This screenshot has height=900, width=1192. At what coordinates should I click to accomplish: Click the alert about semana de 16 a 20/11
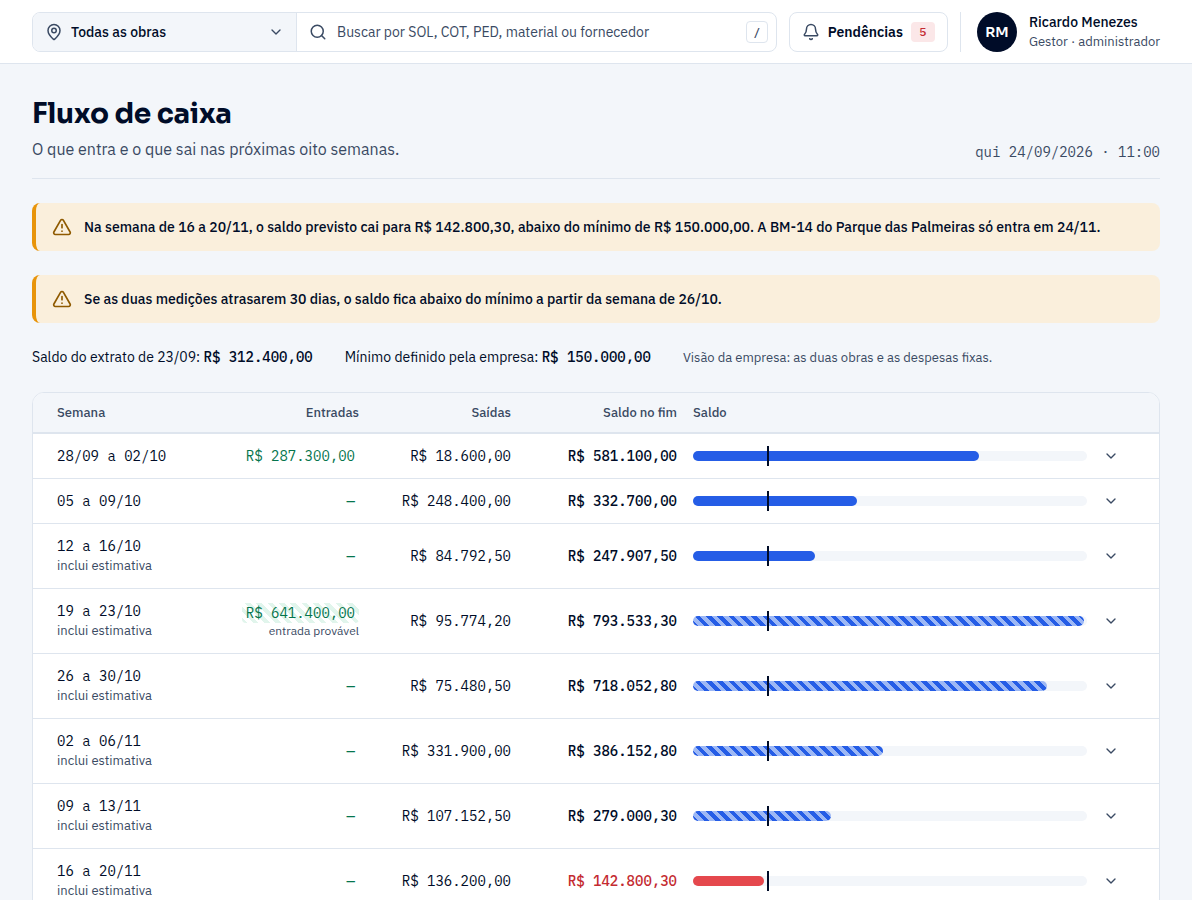tap(596, 227)
